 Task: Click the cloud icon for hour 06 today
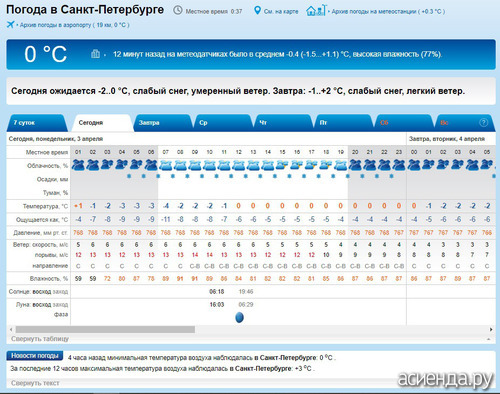point(151,165)
